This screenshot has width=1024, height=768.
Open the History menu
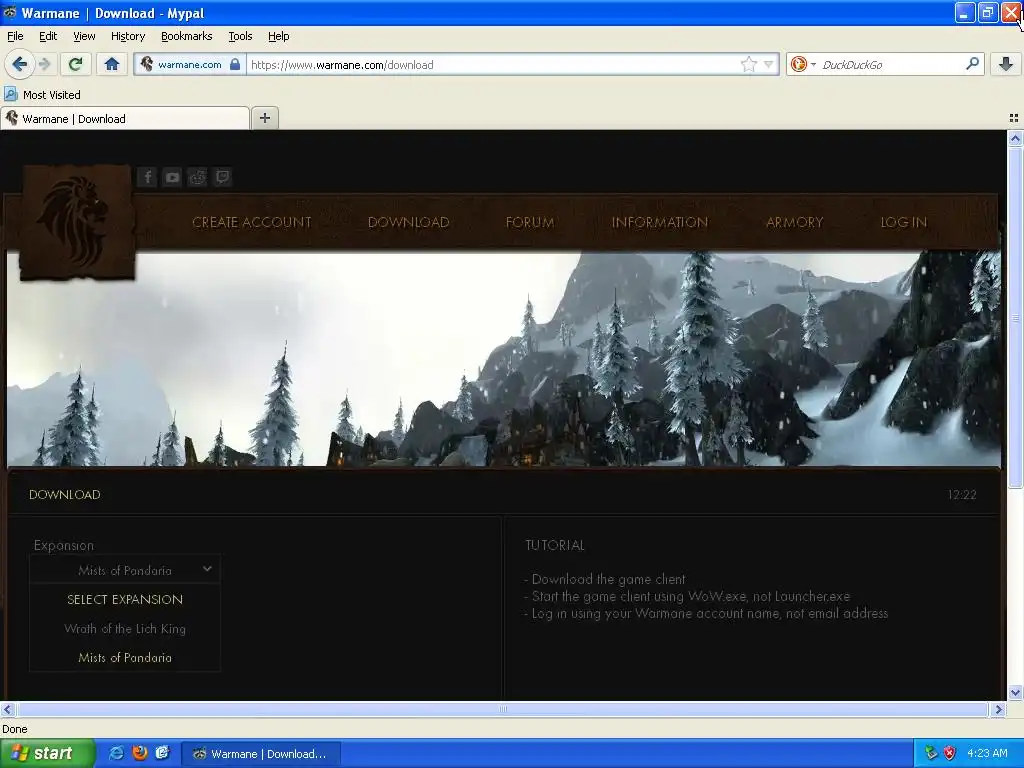127,36
